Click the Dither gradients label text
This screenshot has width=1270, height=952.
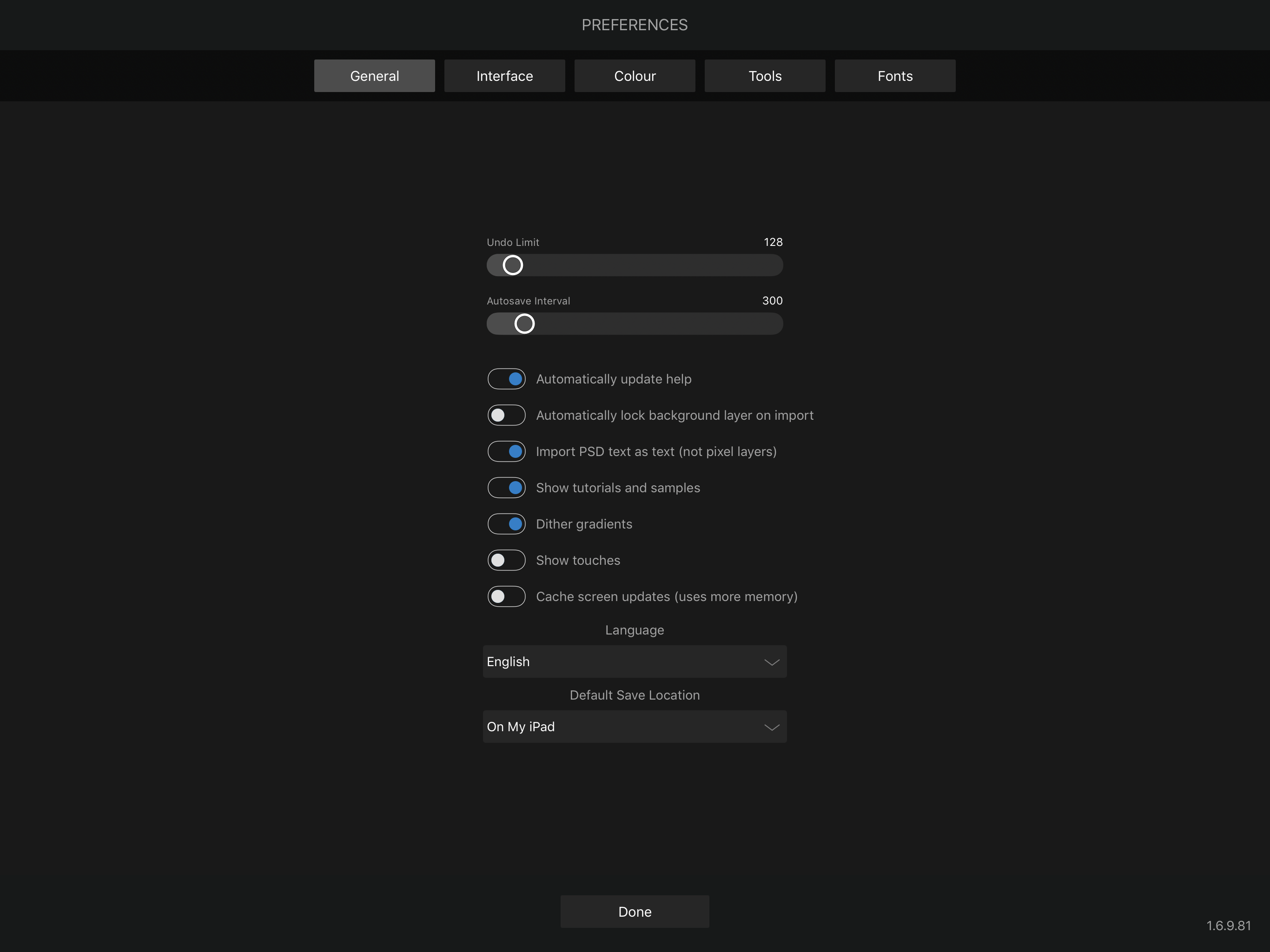pos(584,524)
